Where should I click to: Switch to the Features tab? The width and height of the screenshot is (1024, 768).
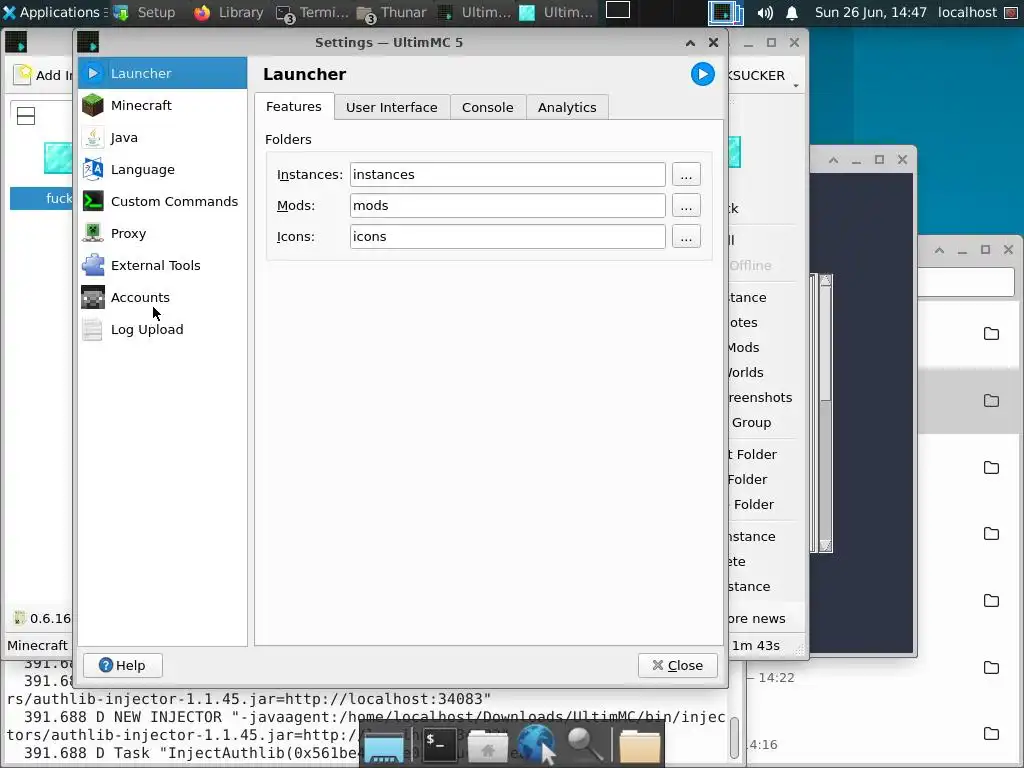pos(294,106)
